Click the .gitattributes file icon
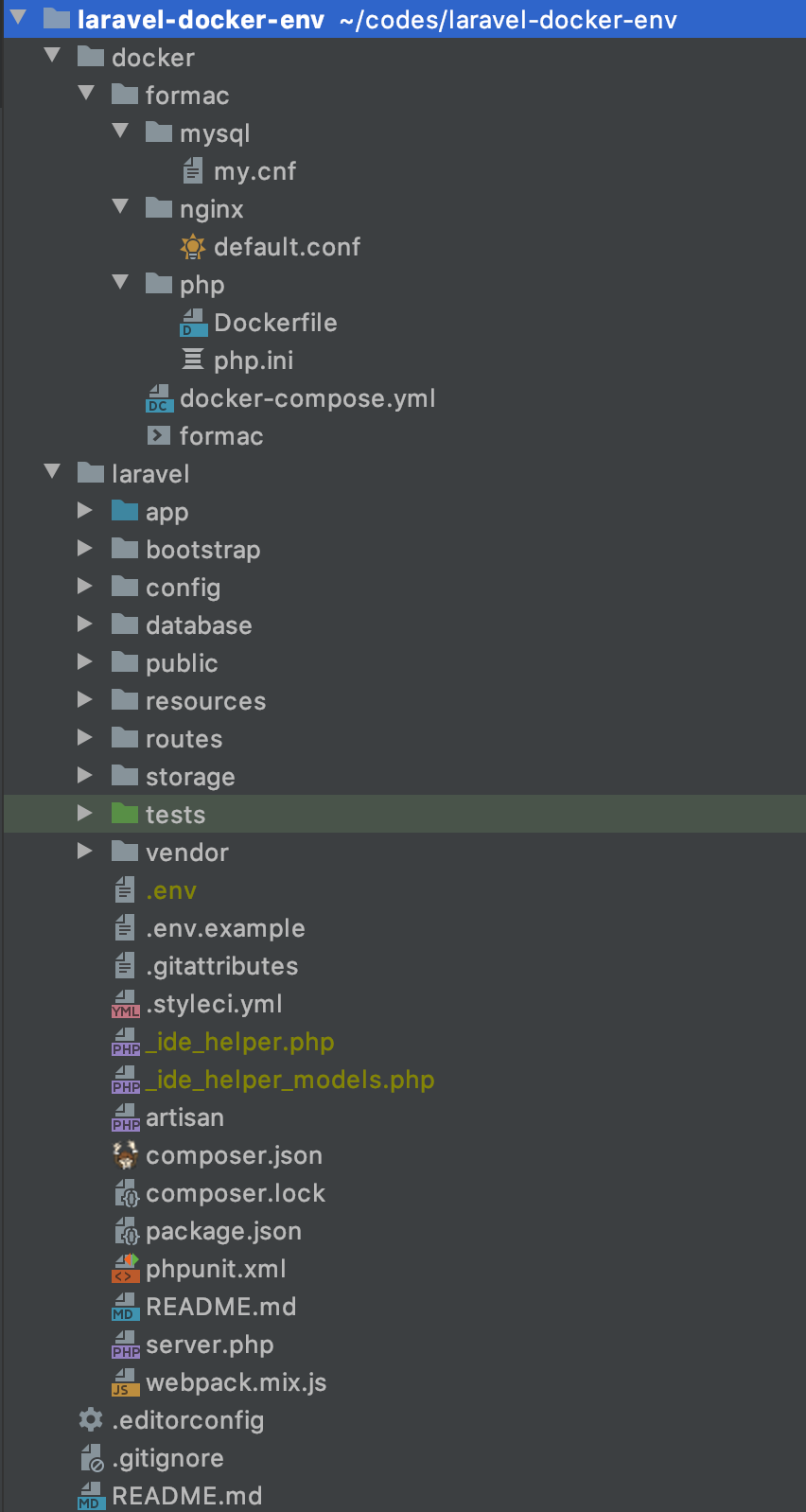The width and height of the screenshot is (806, 1512). pos(125,965)
